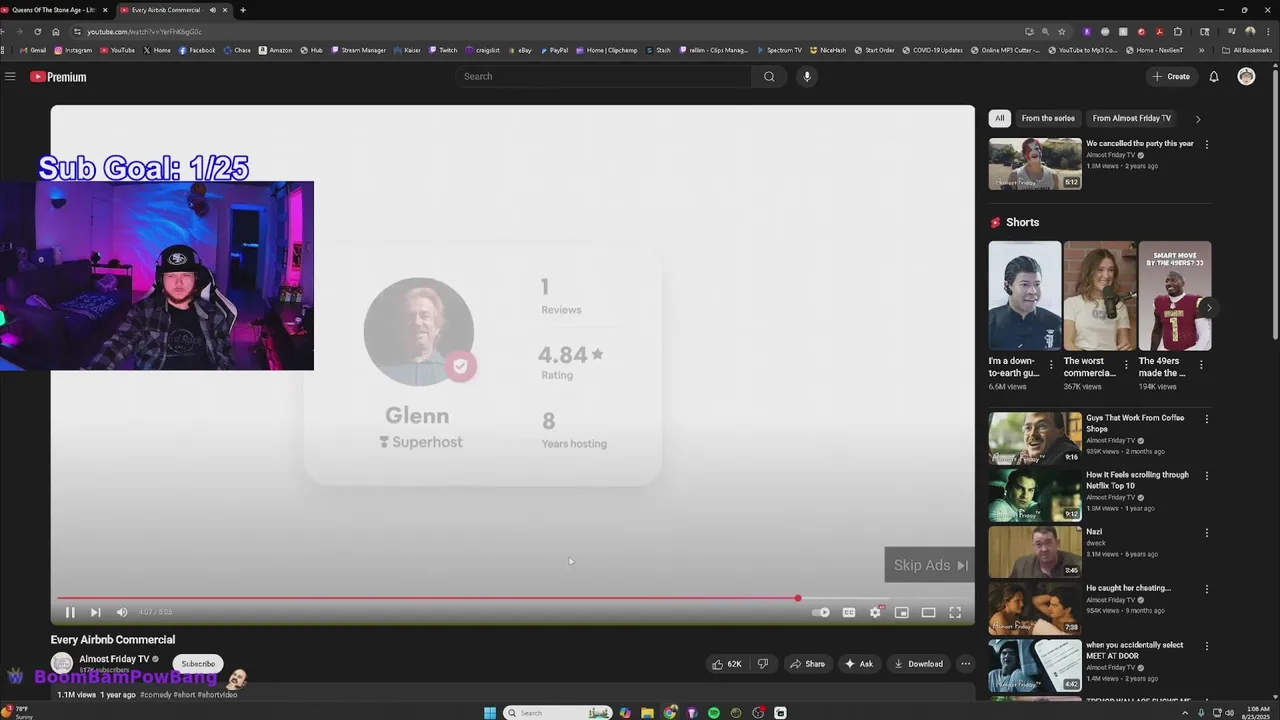Dislike the video

763,663
